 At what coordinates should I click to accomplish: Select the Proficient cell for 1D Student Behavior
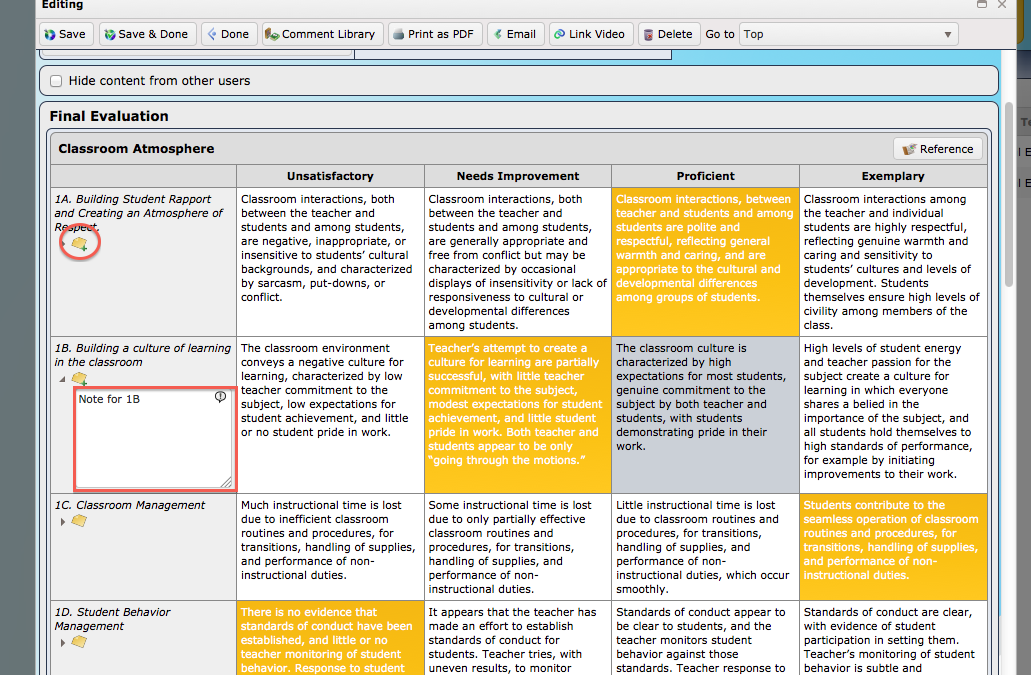click(x=706, y=638)
